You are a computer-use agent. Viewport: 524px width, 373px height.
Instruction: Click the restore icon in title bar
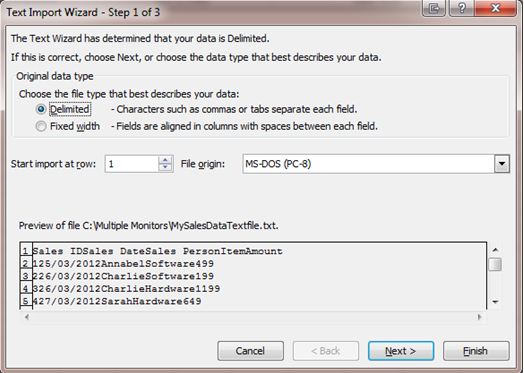[x=434, y=8]
